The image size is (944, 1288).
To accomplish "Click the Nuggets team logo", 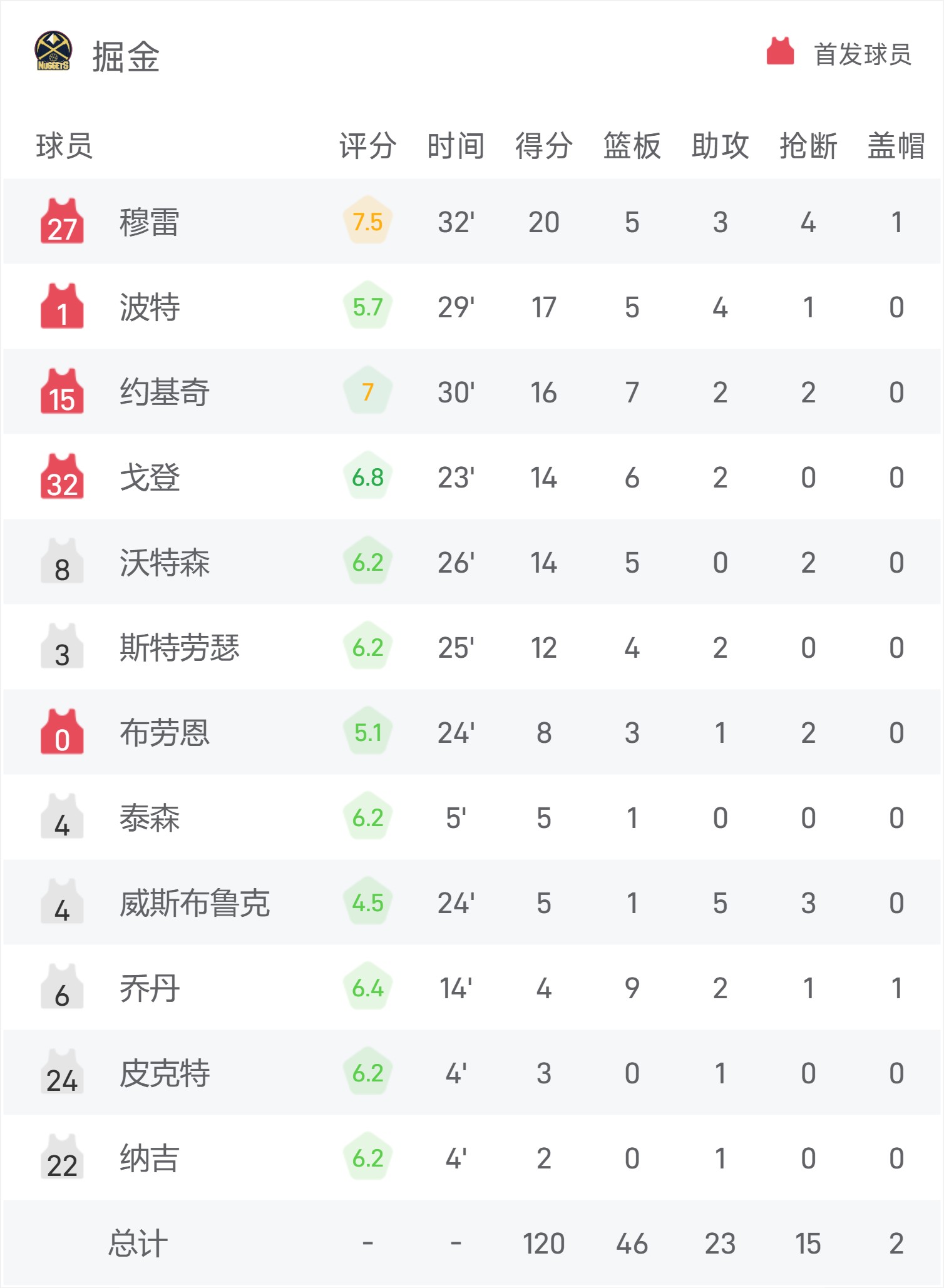I will pyautogui.click(x=53, y=51).
